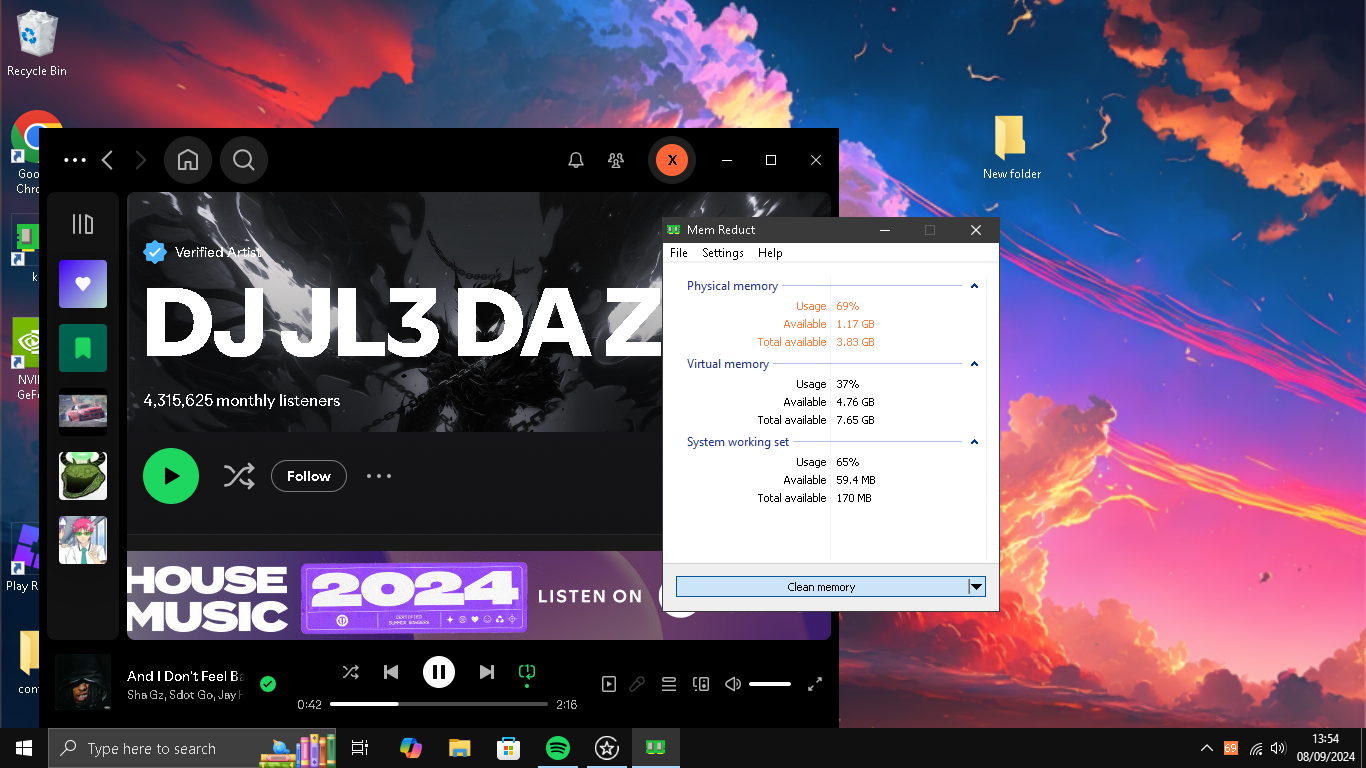Open File Explorer from the taskbar
Screen dimensions: 1366x768
pyautogui.click(x=459, y=748)
